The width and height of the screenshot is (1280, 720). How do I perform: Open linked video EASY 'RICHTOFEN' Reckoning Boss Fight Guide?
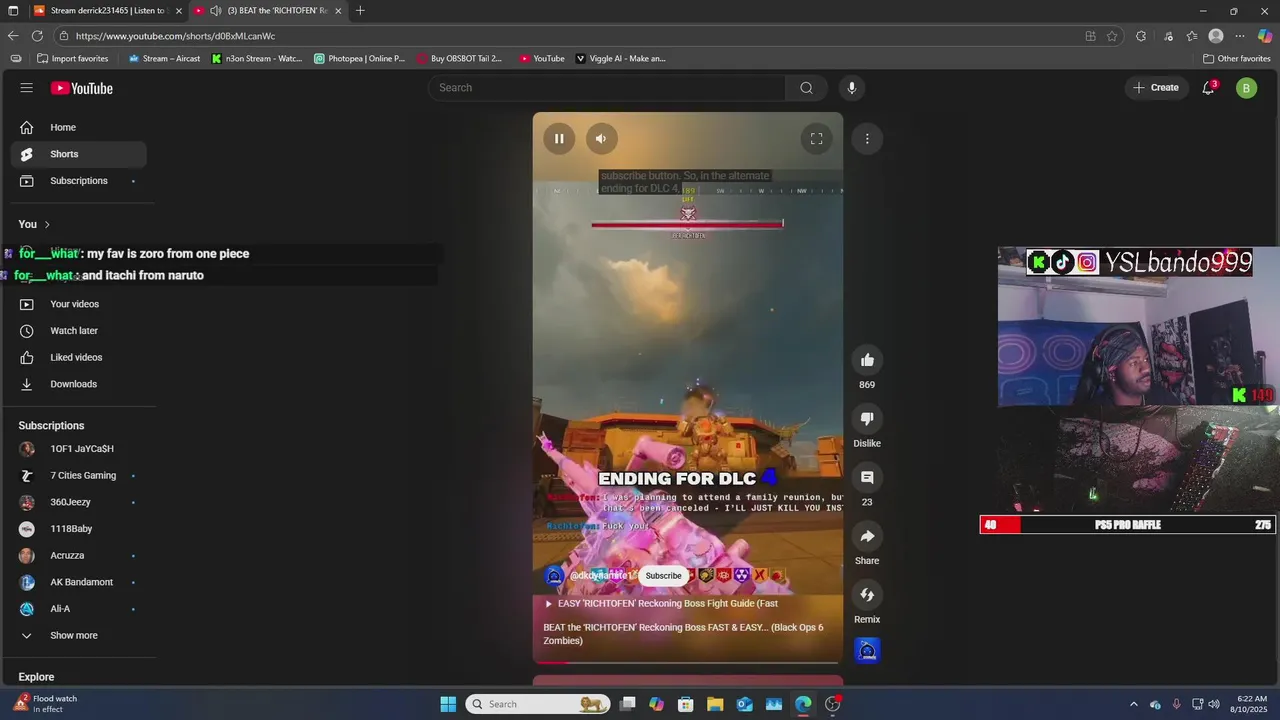661,604
